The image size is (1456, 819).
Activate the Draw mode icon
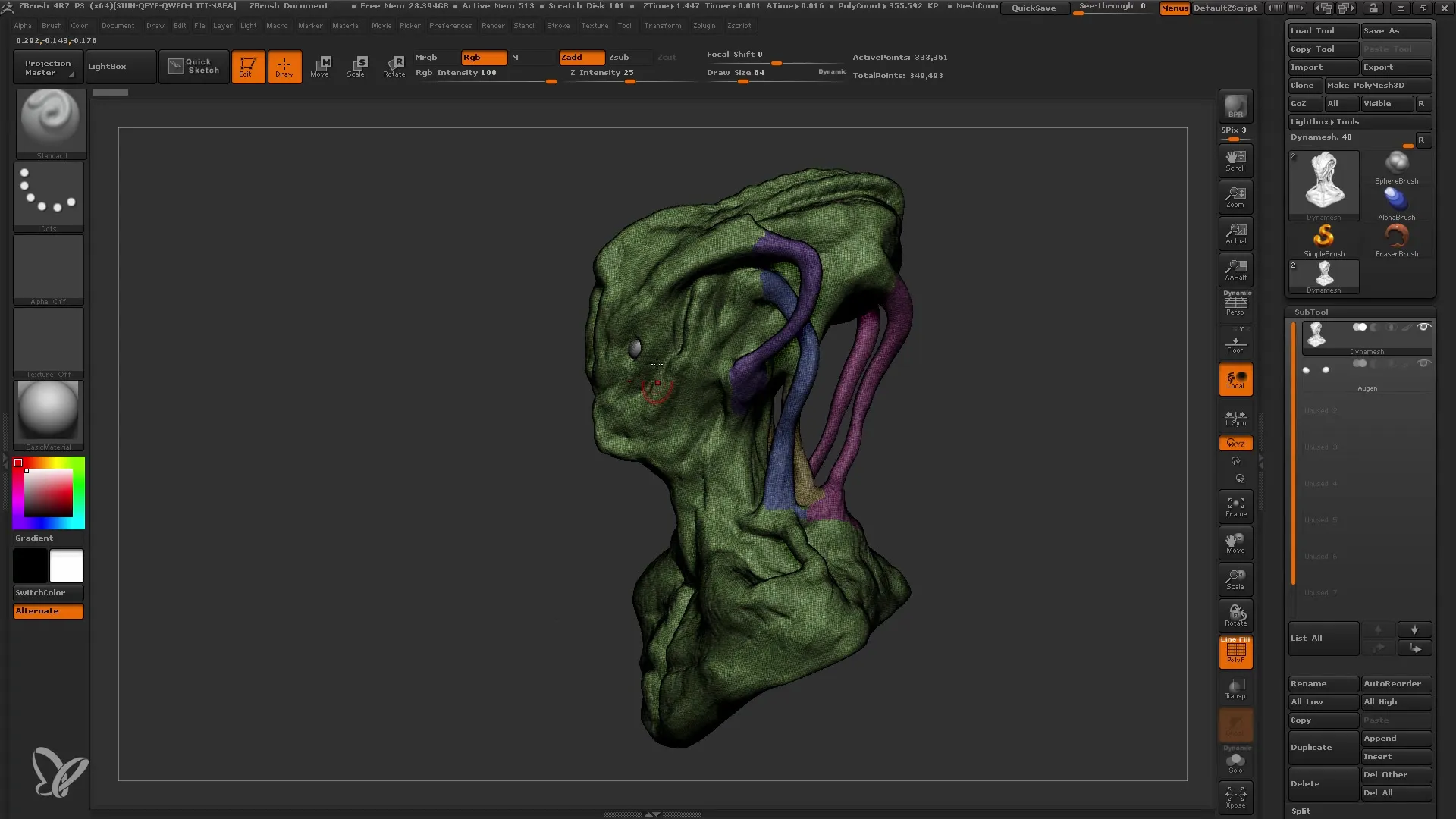tap(284, 67)
